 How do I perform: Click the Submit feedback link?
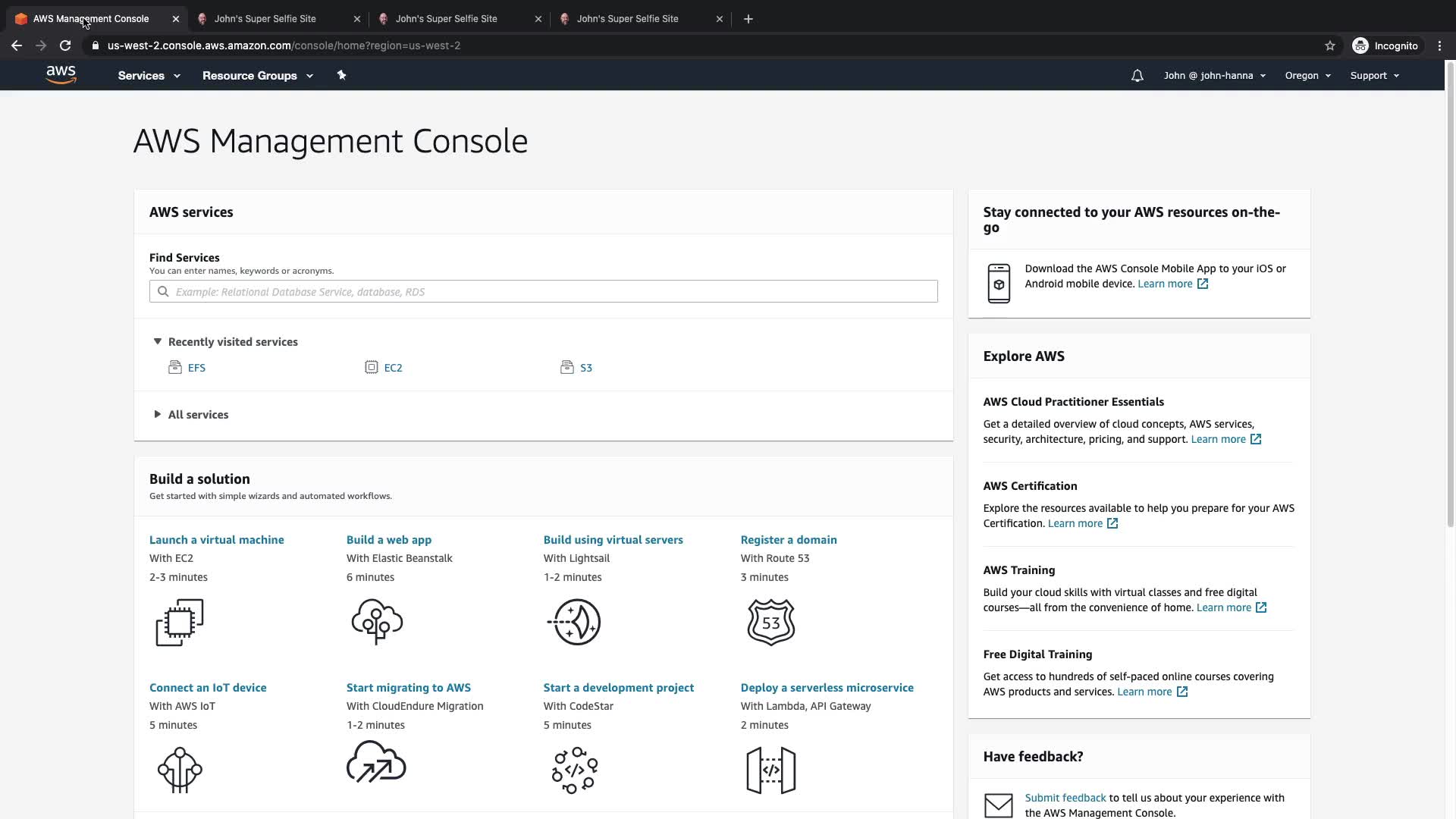[x=1065, y=798]
